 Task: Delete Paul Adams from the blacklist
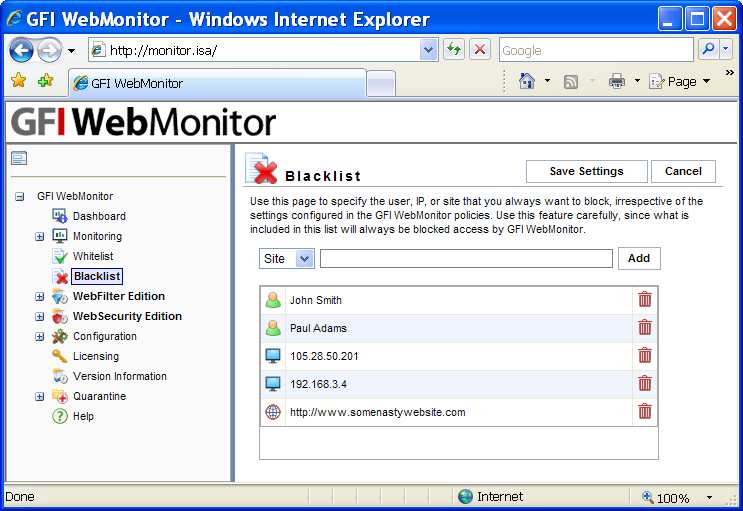(644, 328)
